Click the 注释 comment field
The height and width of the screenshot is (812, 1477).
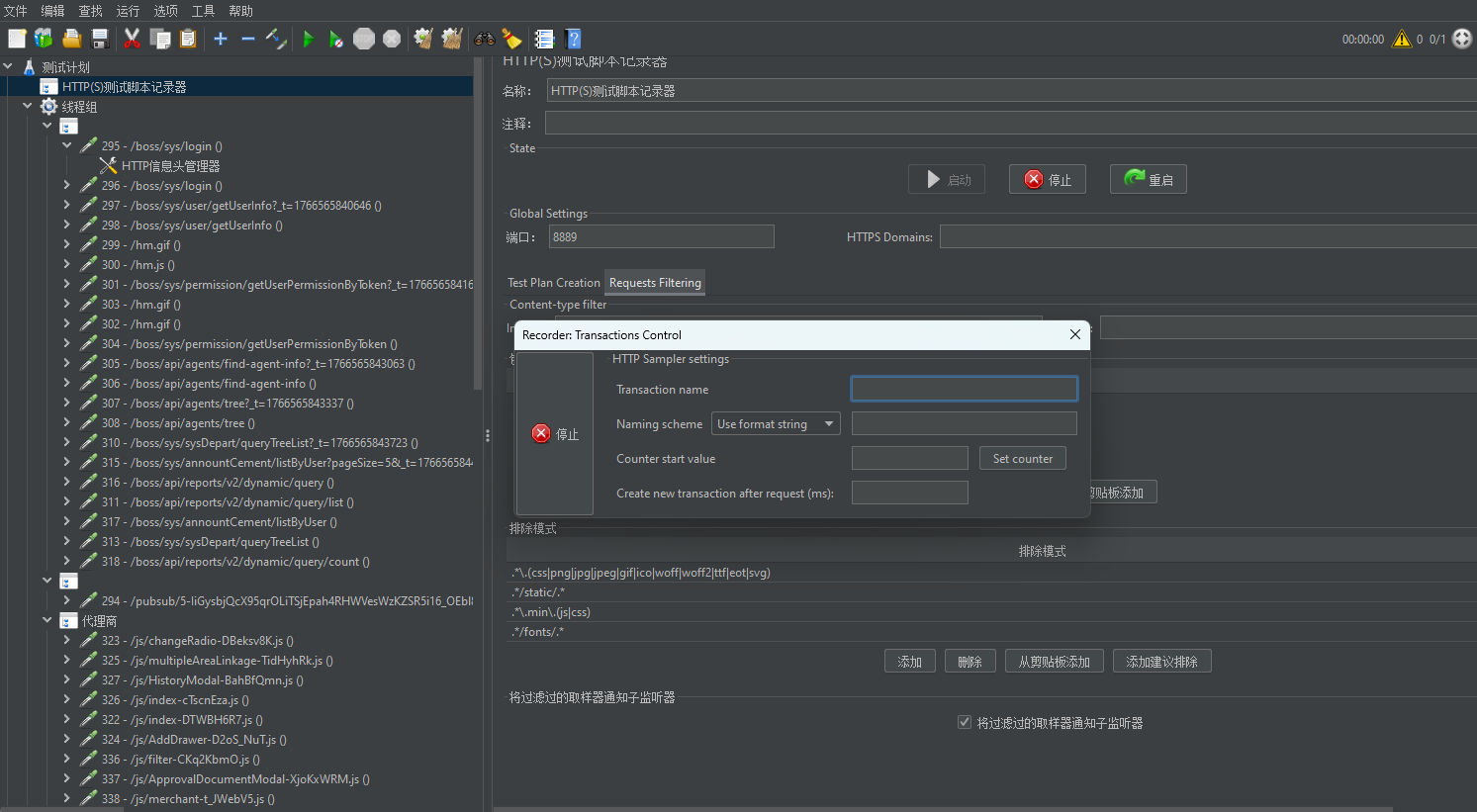[1011, 123]
